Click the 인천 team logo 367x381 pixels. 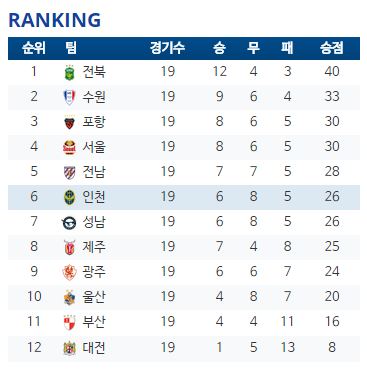point(70,197)
